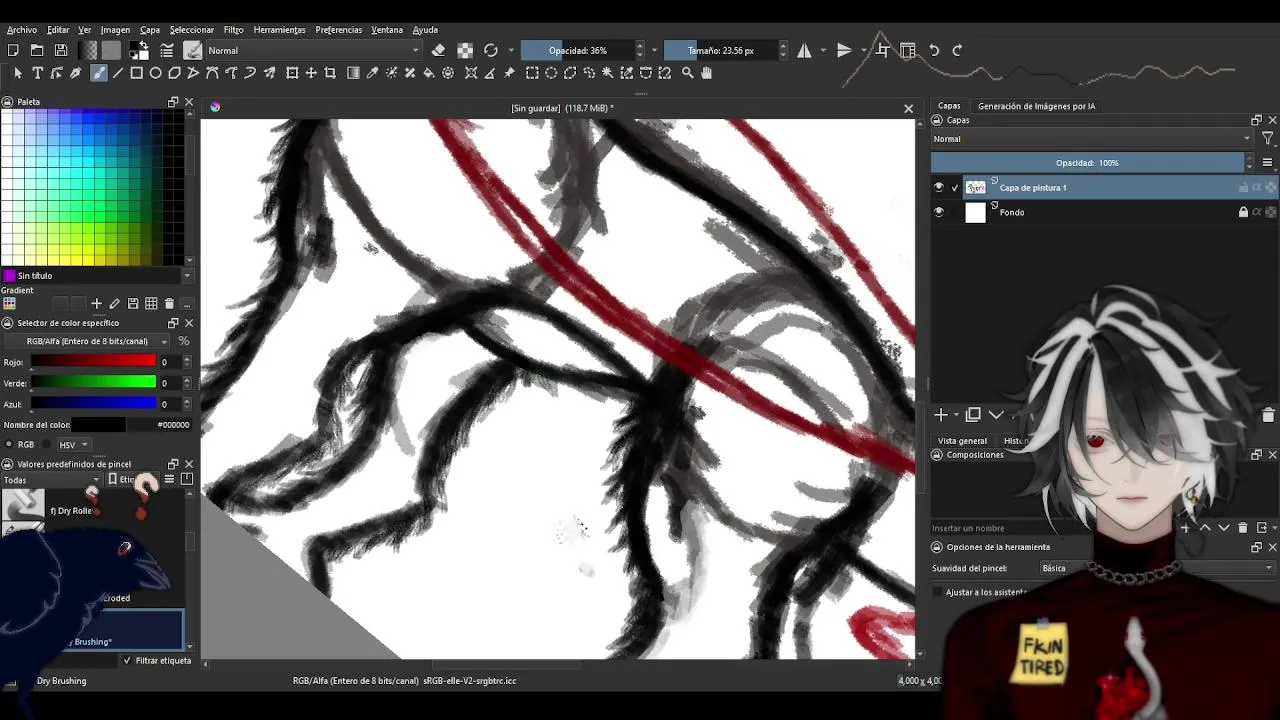Toggle horizontal mirror tool
The height and width of the screenshot is (720, 1280).
click(x=804, y=50)
